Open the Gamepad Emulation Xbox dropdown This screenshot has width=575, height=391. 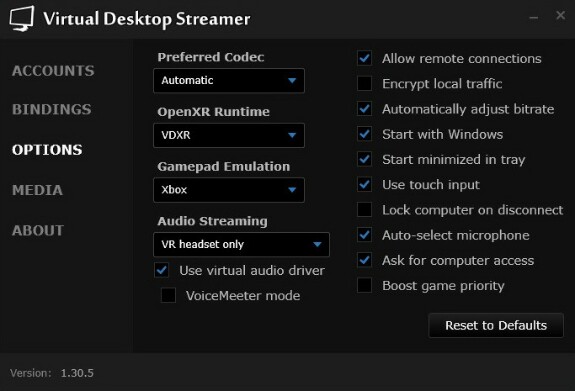[229, 190]
